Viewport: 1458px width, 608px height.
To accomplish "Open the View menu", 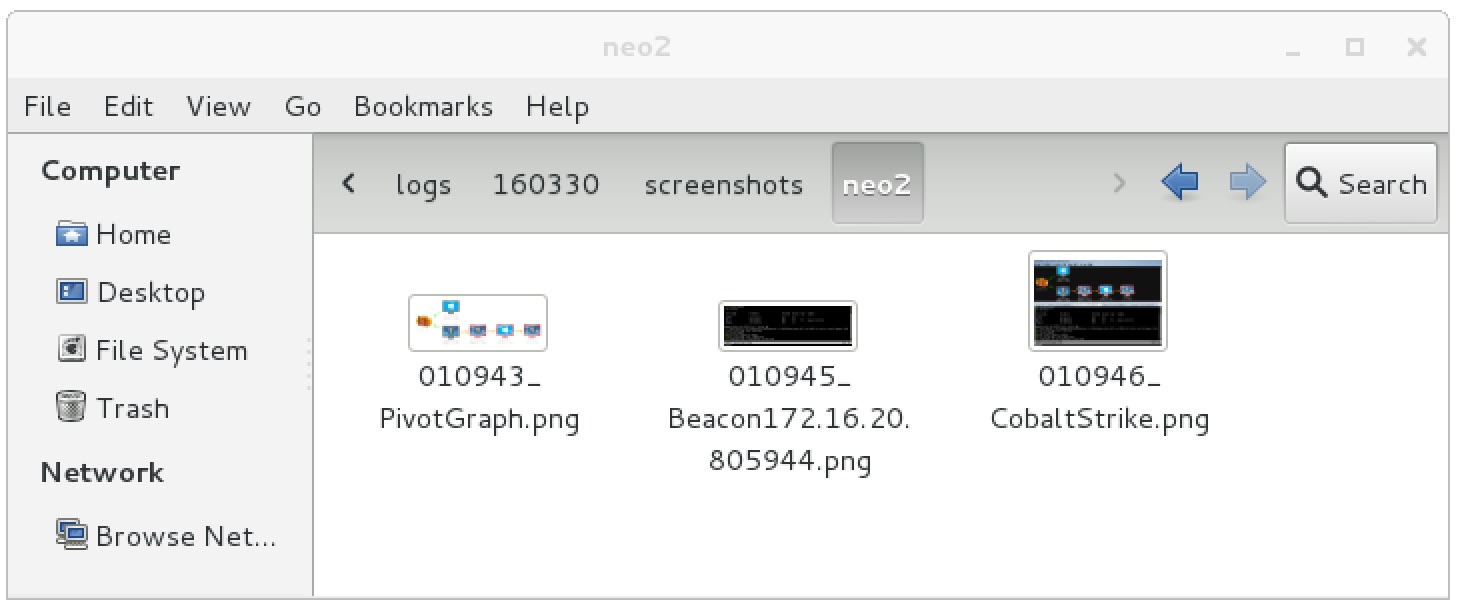I will 218,107.
